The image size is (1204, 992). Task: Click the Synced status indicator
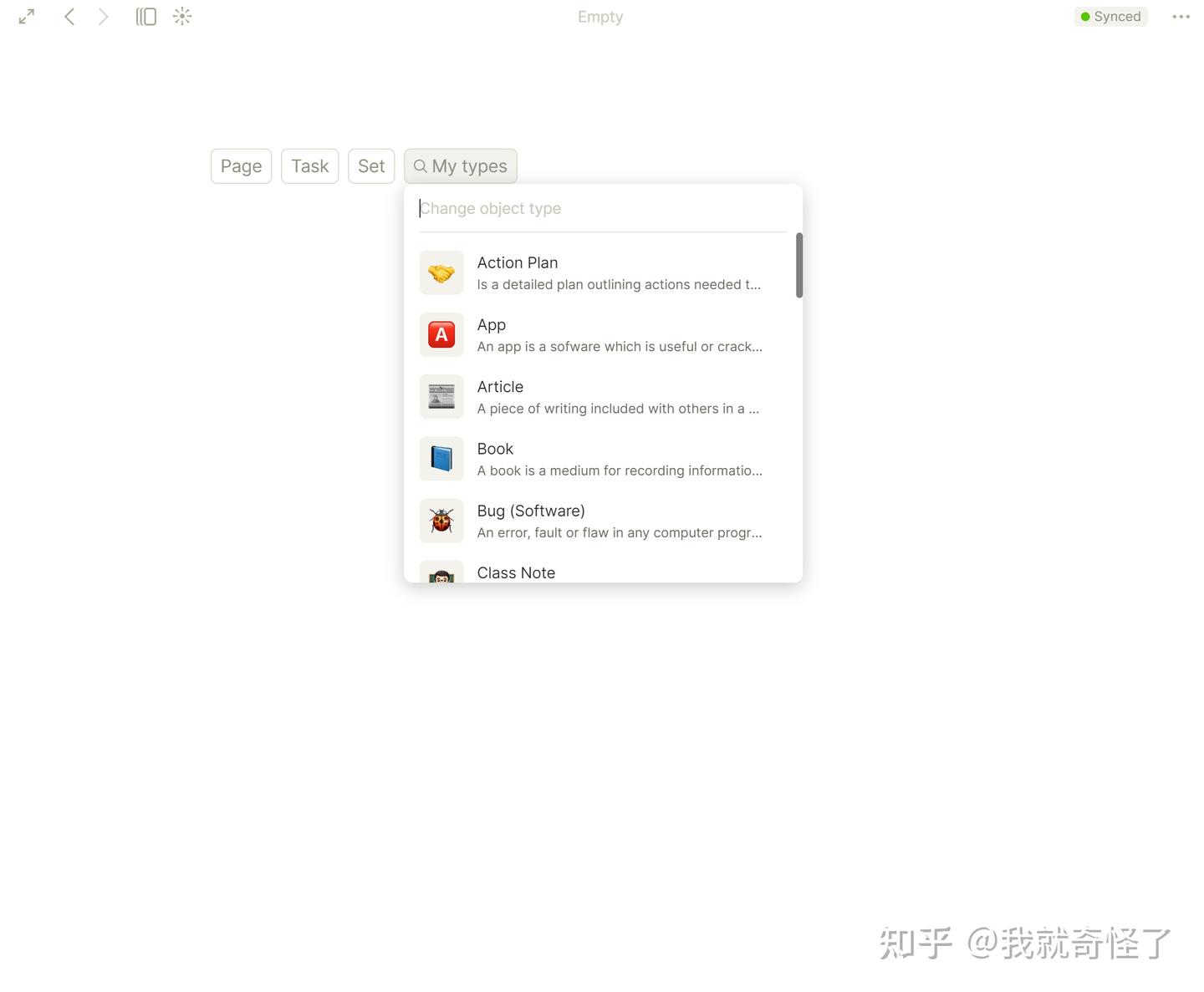pyautogui.click(x=1110, y=17)
